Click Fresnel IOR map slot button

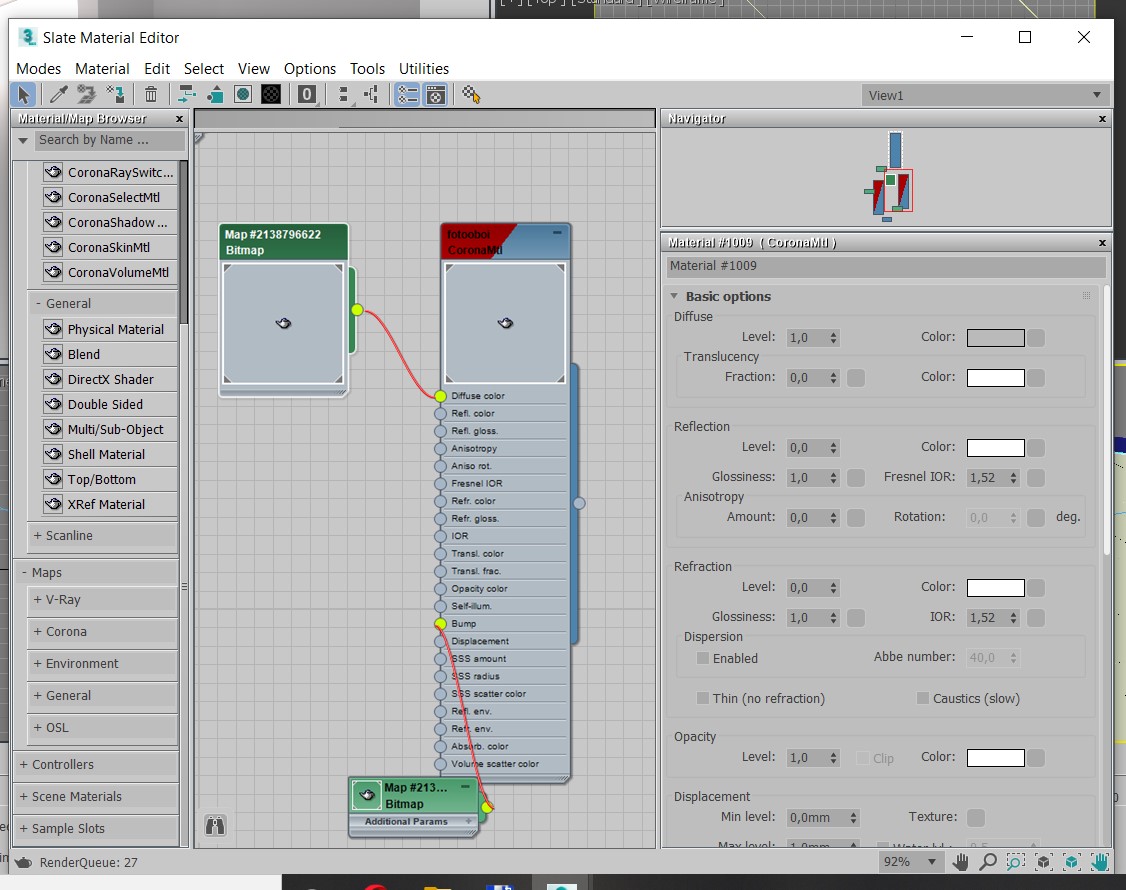click(x=1036, y=478)
